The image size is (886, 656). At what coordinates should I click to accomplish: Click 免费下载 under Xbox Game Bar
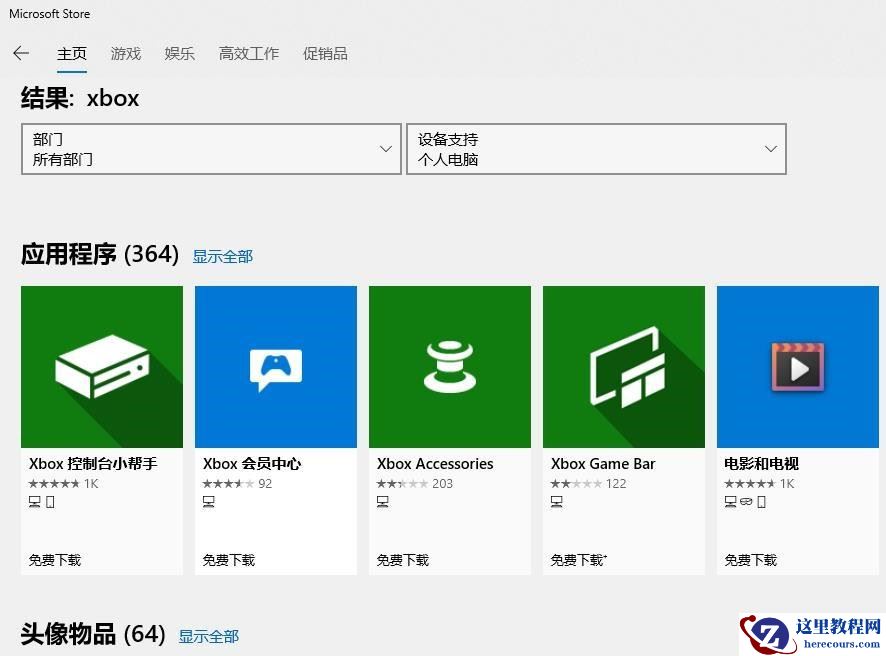(x=578, y=560)
